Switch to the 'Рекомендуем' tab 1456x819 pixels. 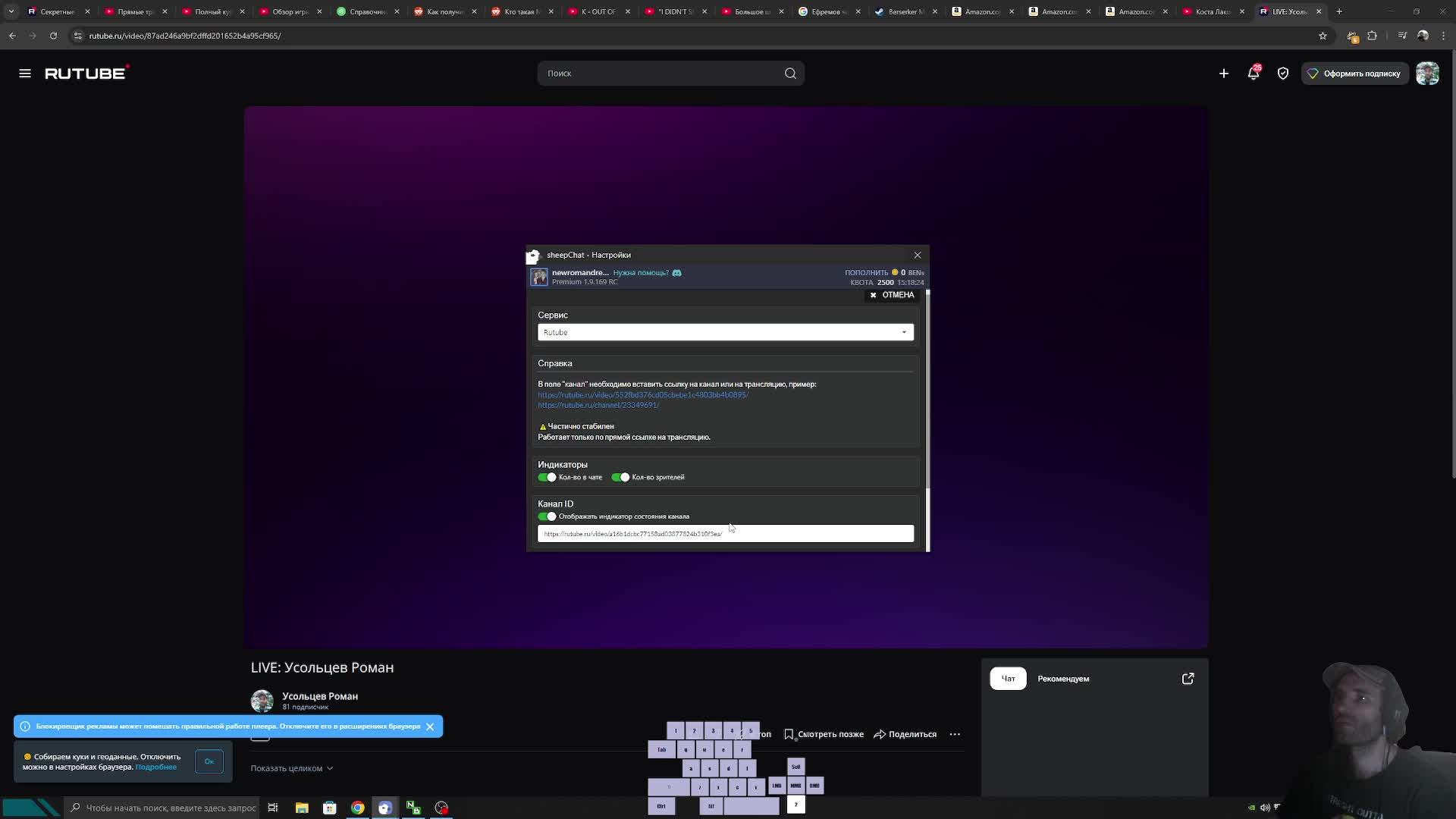(x=1062, y=679)
